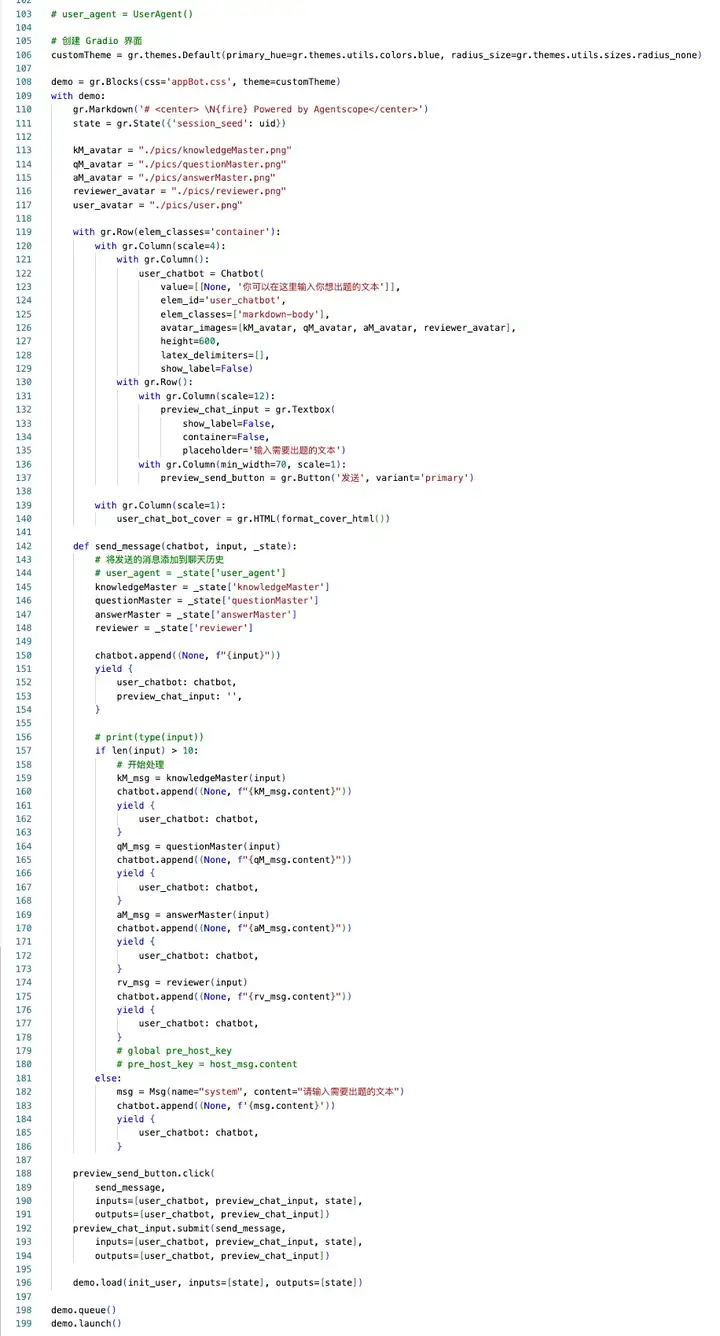This screenshot has width=720, height=1336.
Task: Click the 'preview_send_button.click(' line
Action: pyautogui.click(x=143, y=1172)
